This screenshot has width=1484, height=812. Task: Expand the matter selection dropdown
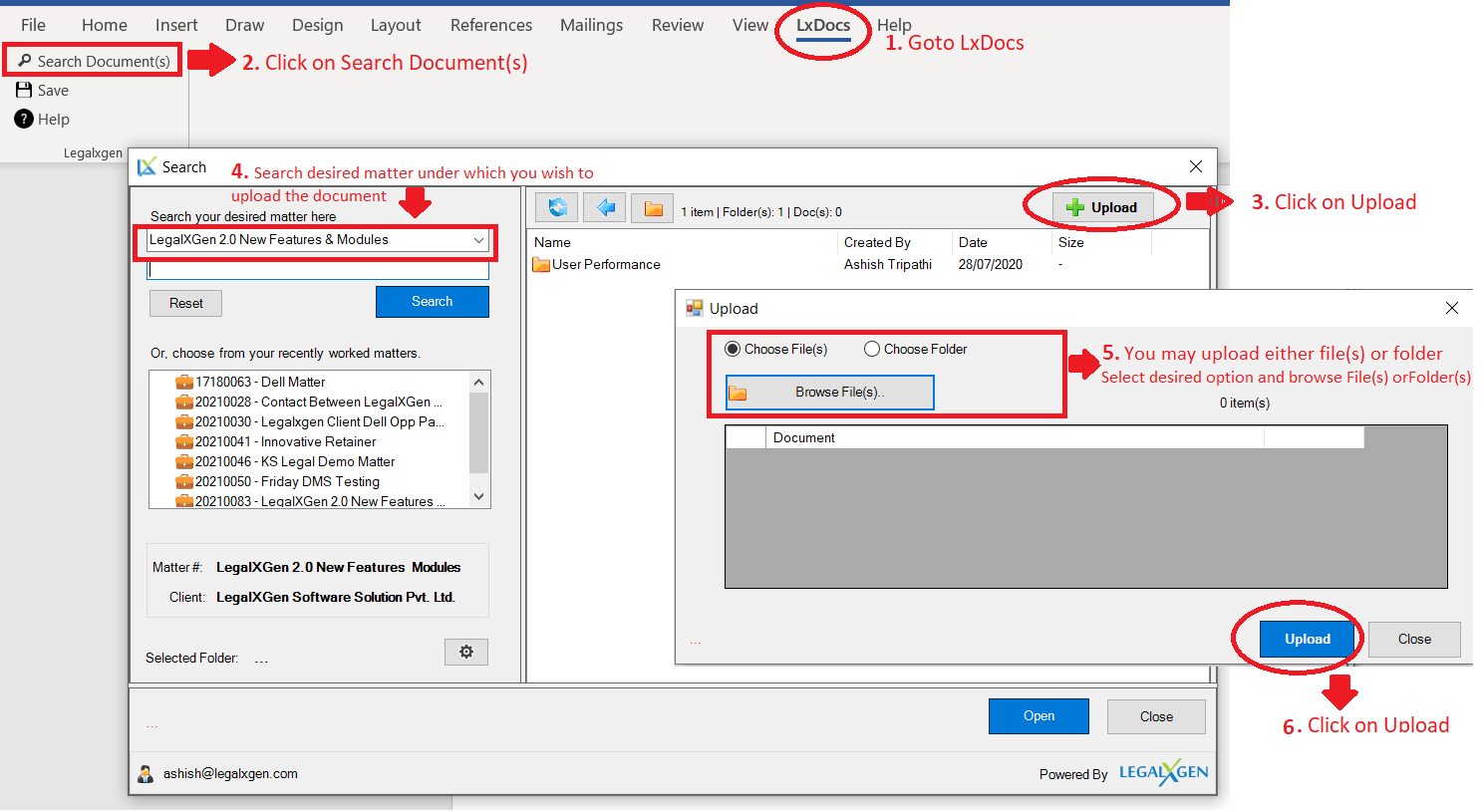tap(478, 240)
